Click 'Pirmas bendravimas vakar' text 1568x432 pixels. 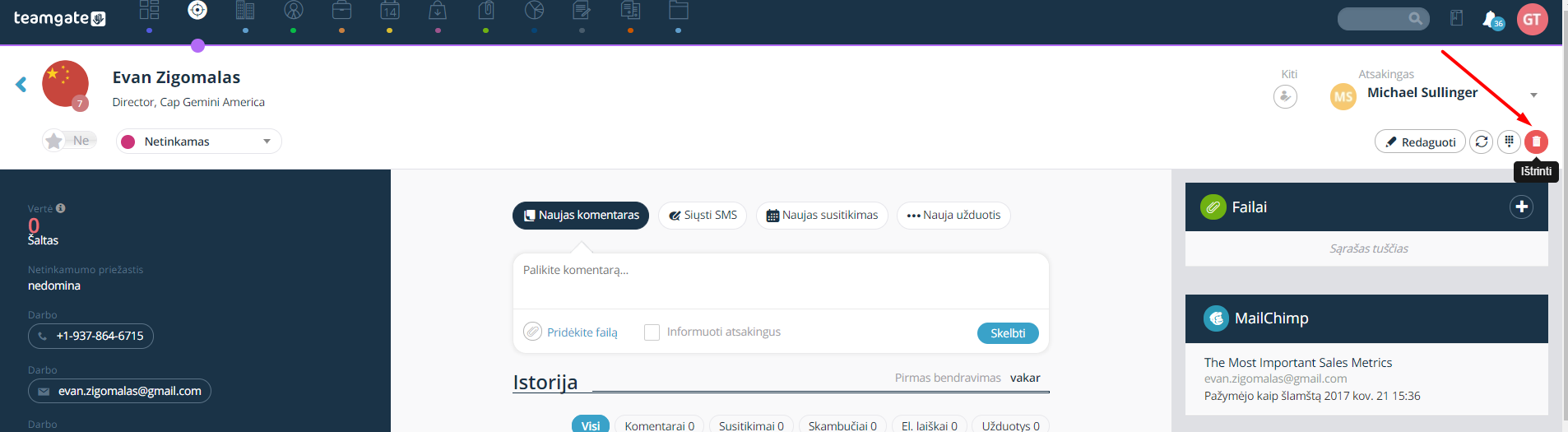967,378
